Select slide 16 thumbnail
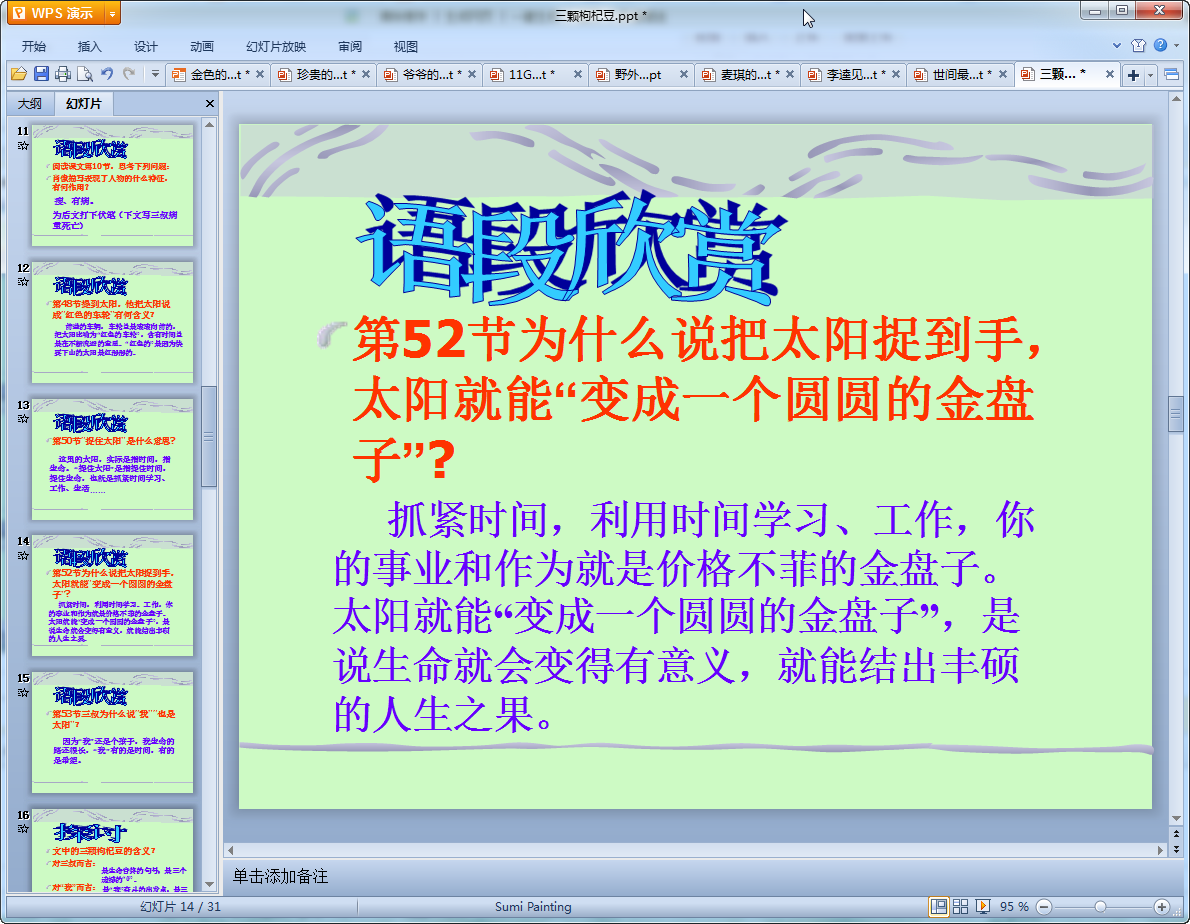The height and width of the screenshot is (924, 1190). tap(112, 850)
